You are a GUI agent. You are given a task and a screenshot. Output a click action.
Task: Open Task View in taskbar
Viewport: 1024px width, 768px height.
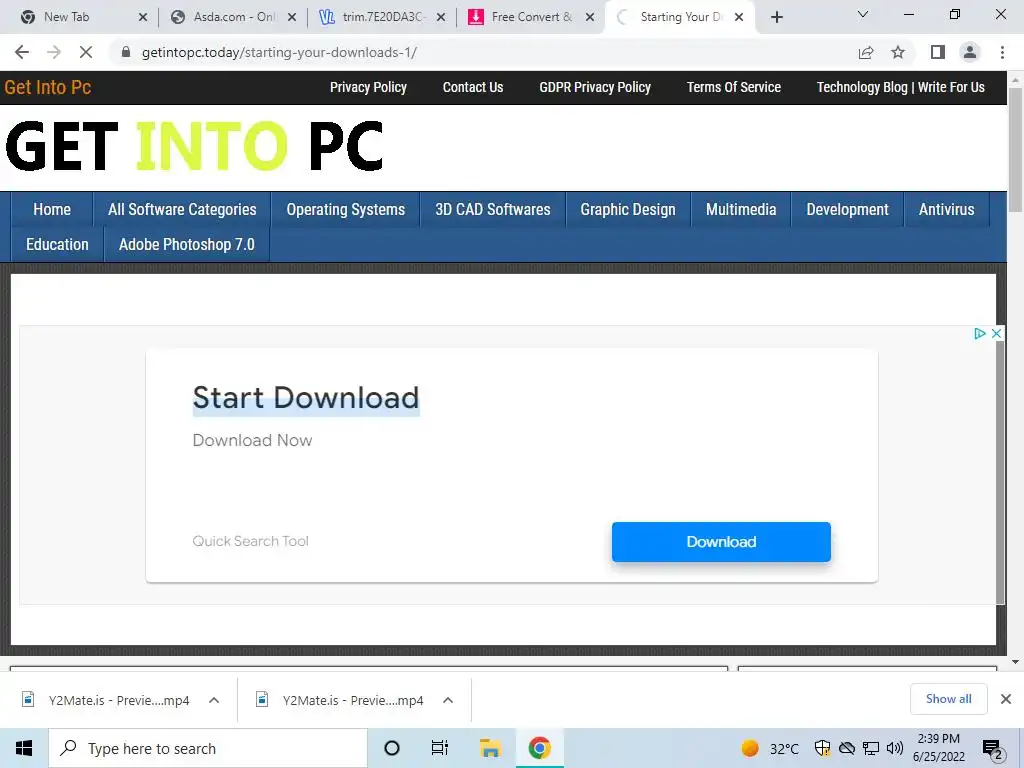point(440,748)
